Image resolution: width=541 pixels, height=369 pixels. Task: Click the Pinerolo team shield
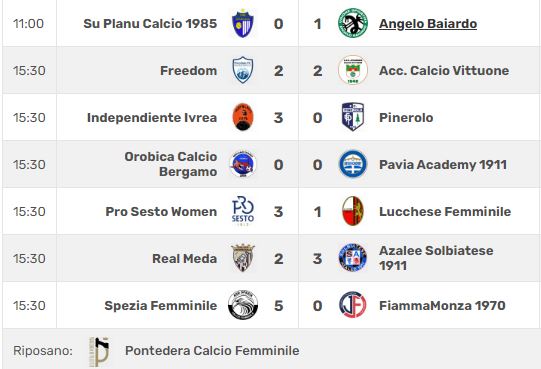click(353, 117)
